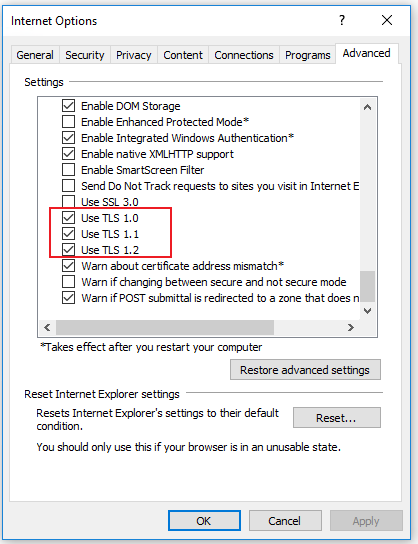Close the Internet Options dialog
The width and height of the screenshot is (418, 544).
(387, 20)
